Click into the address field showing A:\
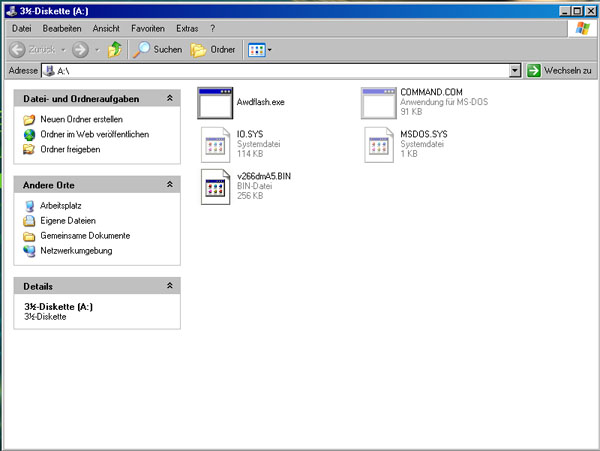 pyautogui.click(x=276, y=71)
